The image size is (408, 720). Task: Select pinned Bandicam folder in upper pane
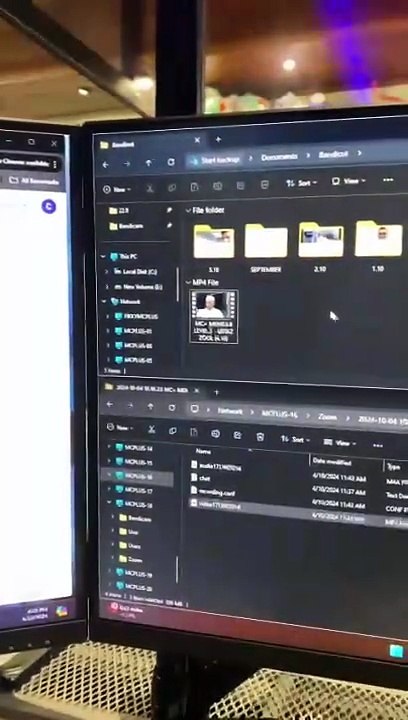point(125,226)
